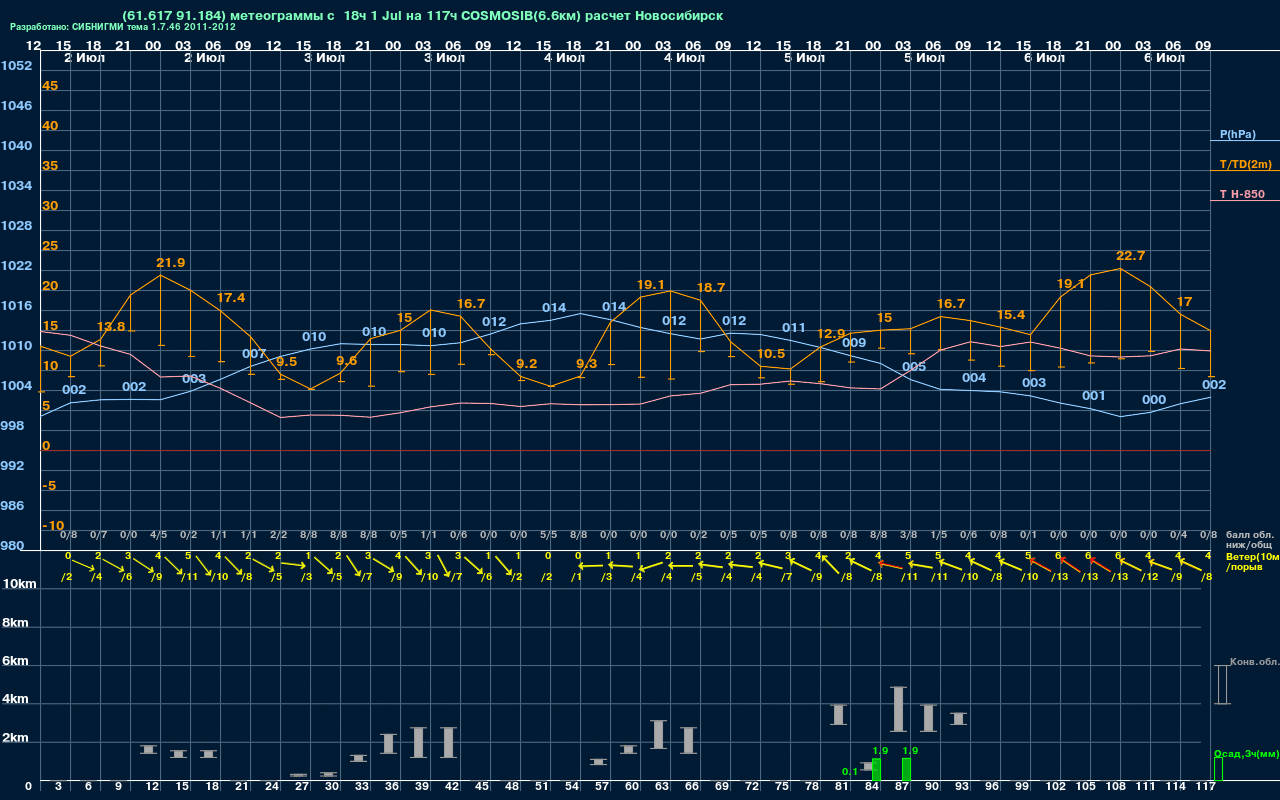1280x800 pixels.
Task: Click the 13.8 temperature label
Action: 111,327
